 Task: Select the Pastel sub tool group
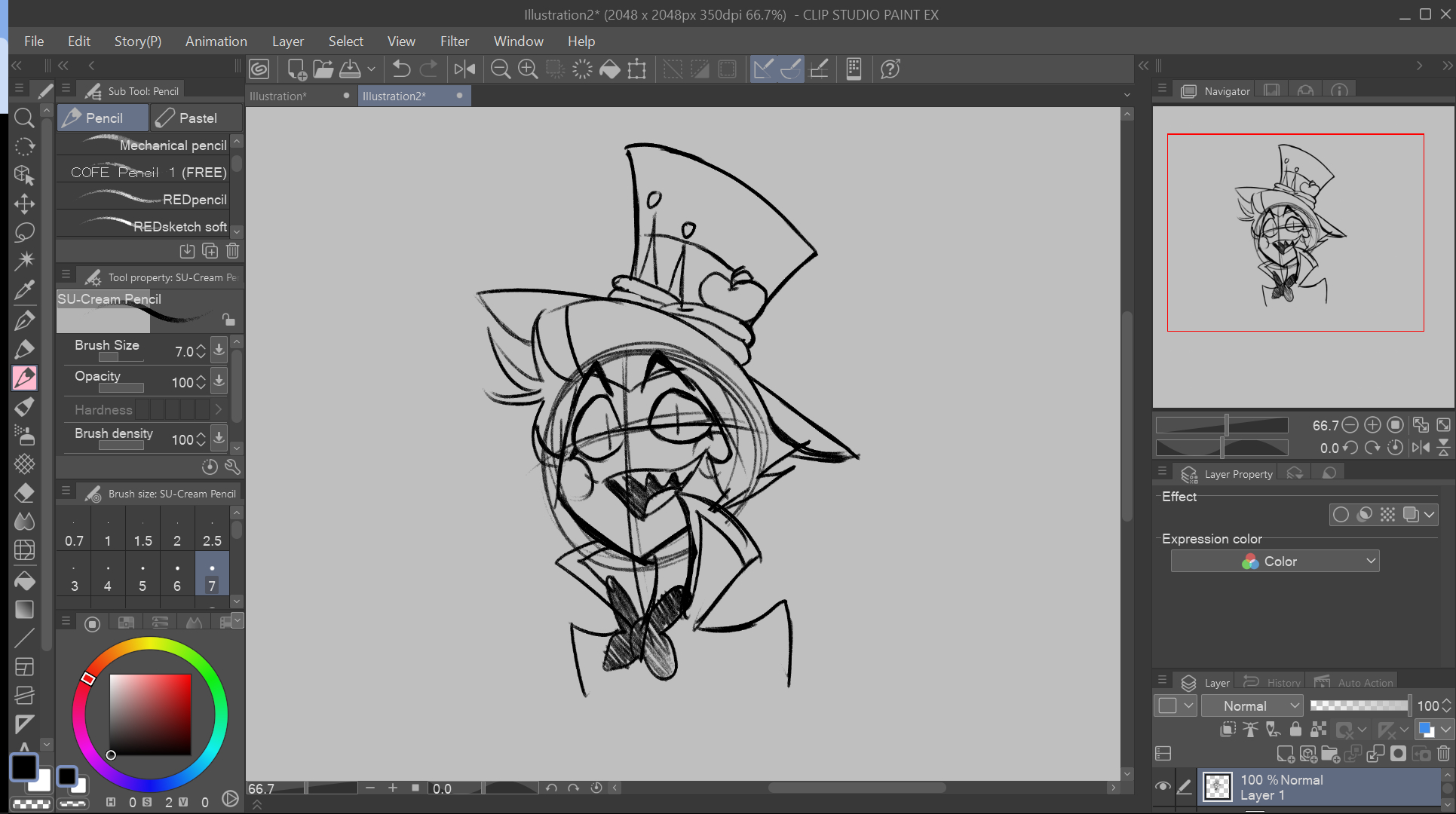(197, 118)
